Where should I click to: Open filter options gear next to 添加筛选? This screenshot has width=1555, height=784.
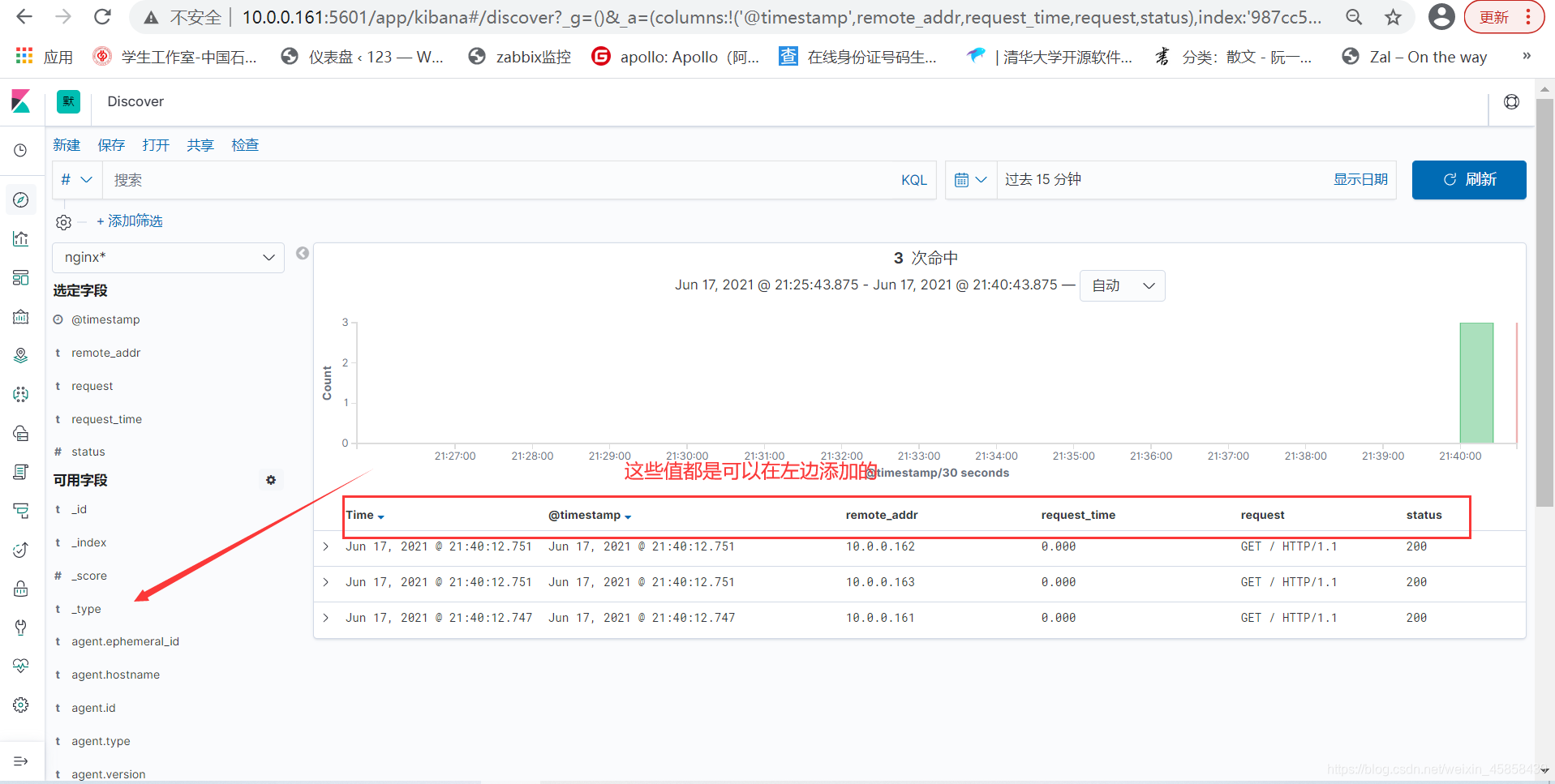click(64, 222)
